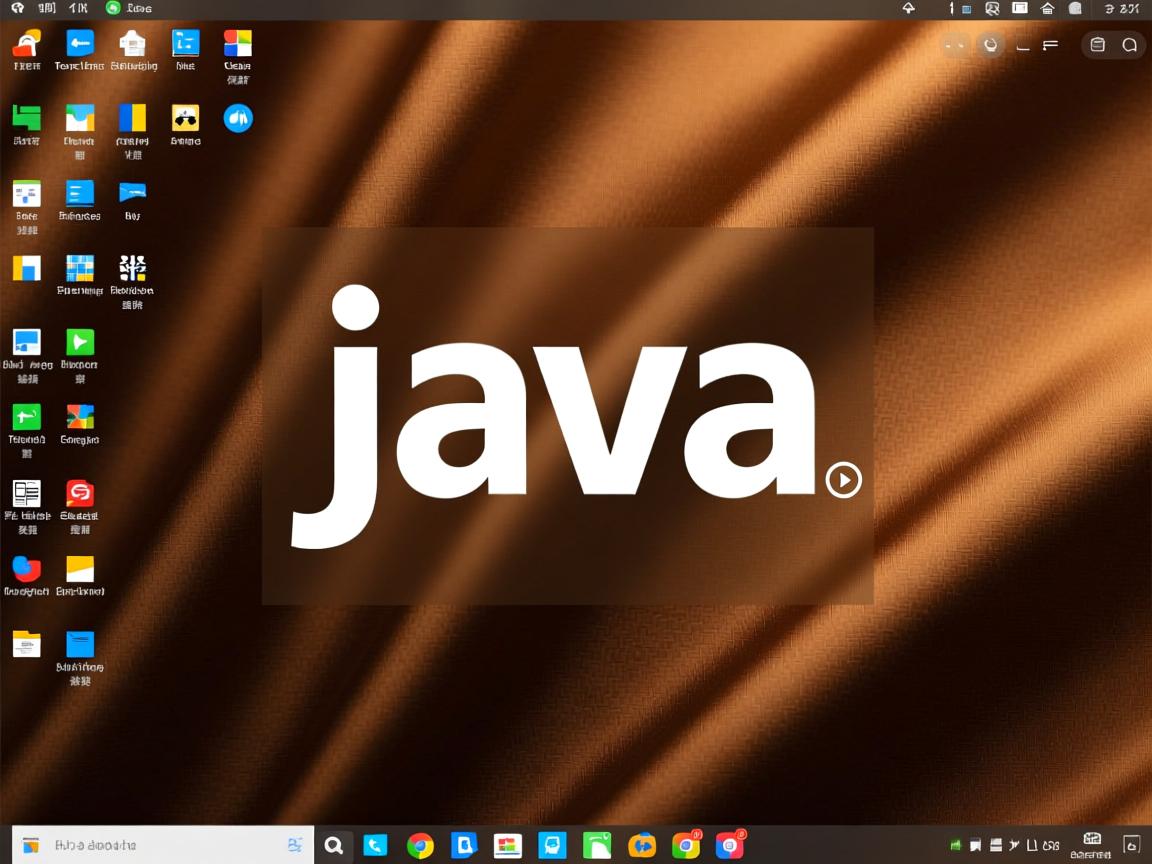The image size is (1152, 864).
Task: Open the green chat app icon in the taskbar
Action: point(595,845)
